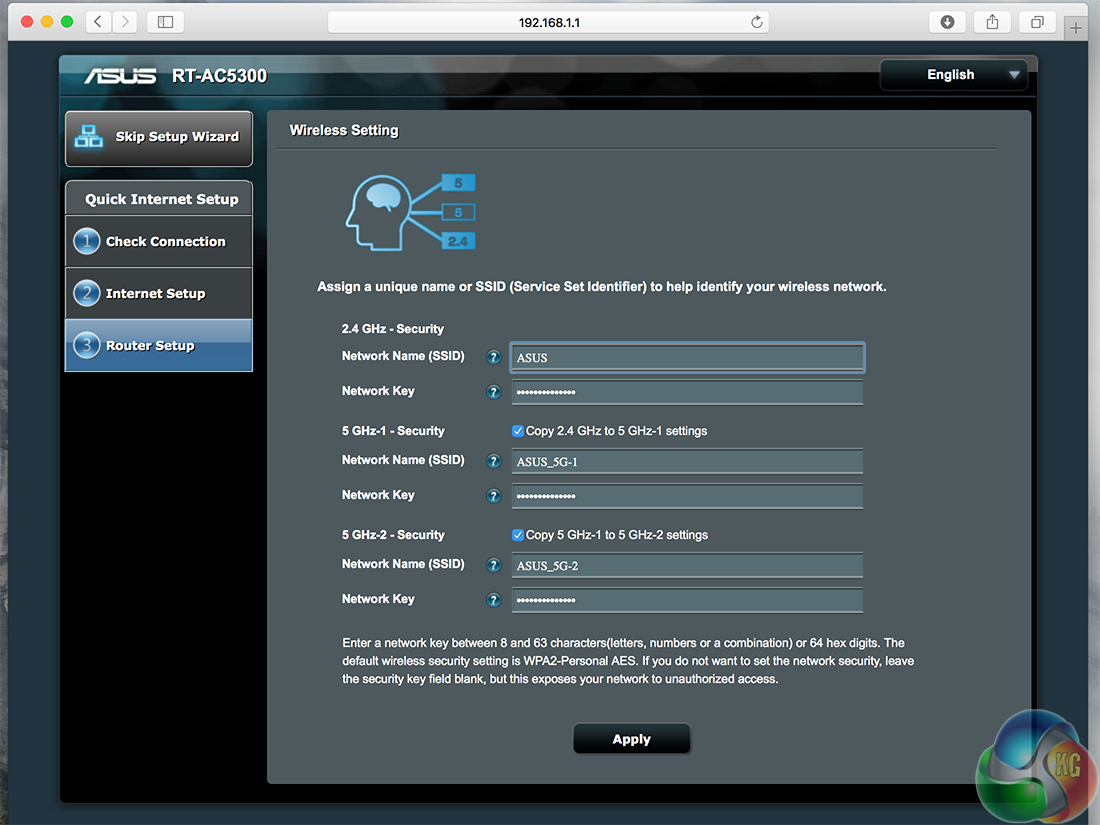Open the Safari share icon
The height and width of the screenshot is (825, 1100).
click(992, 22)
